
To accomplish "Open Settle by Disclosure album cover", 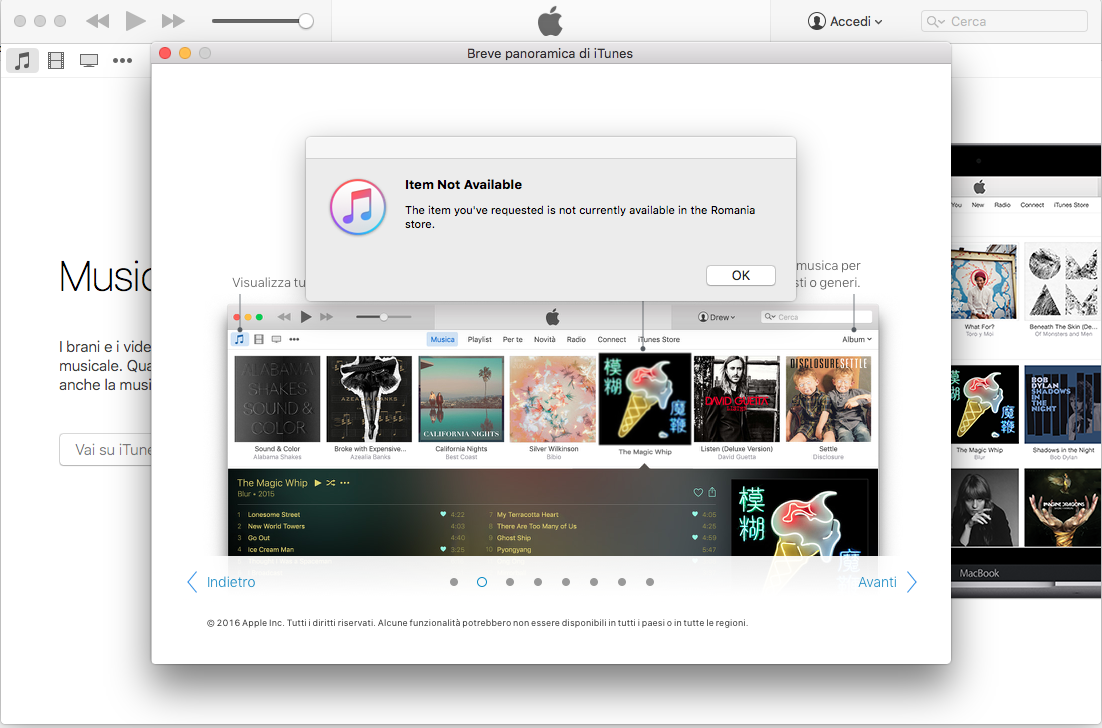I will (829, 398).
